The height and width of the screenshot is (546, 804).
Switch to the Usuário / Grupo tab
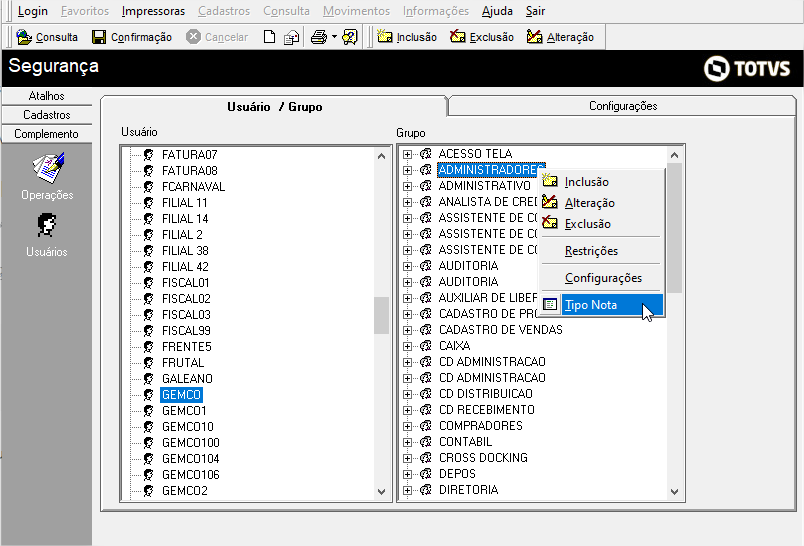coord(274,107)
